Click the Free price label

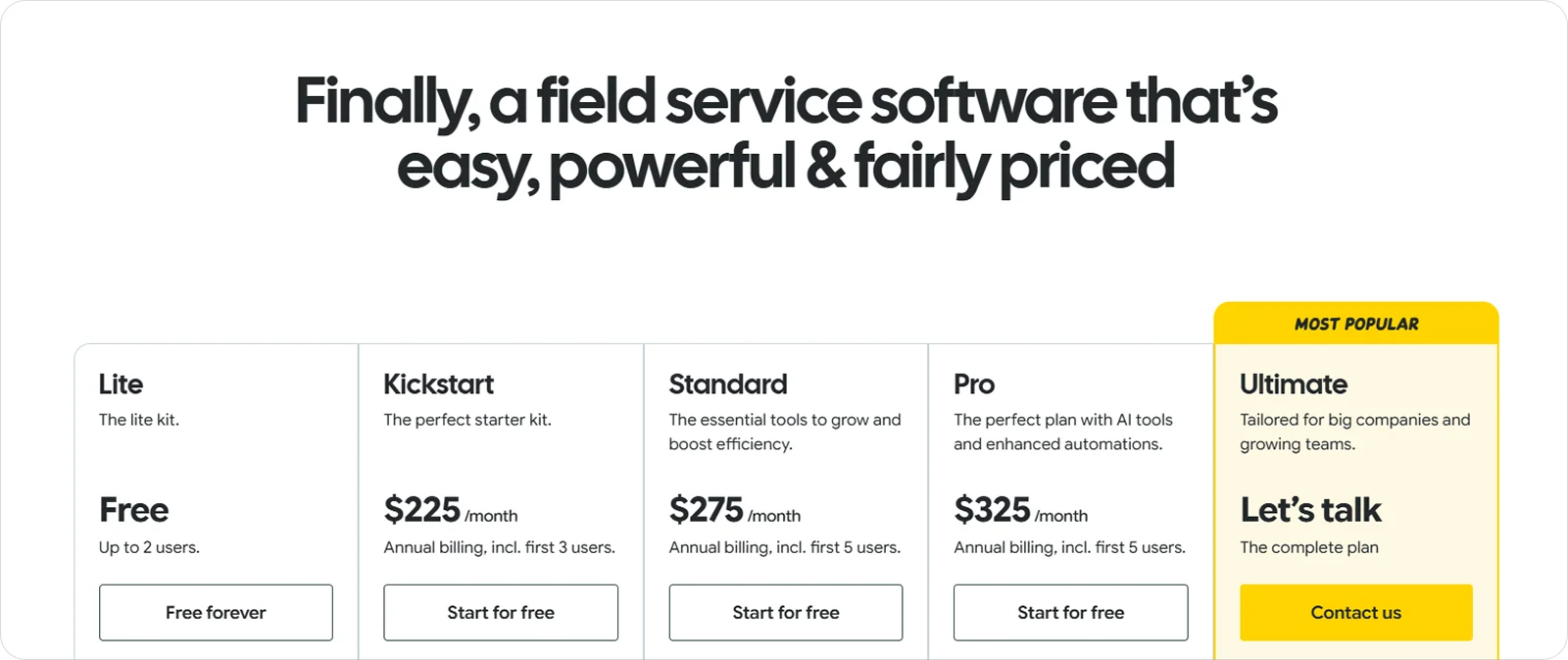[x=134, y=509]
